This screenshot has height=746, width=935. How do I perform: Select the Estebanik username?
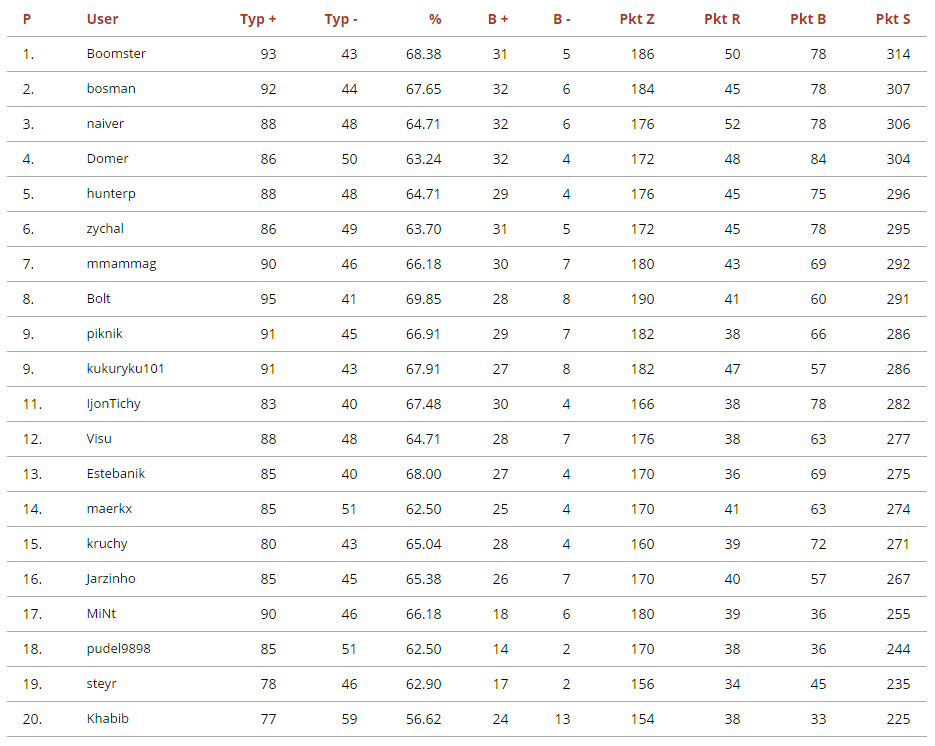tap(116, 474)
